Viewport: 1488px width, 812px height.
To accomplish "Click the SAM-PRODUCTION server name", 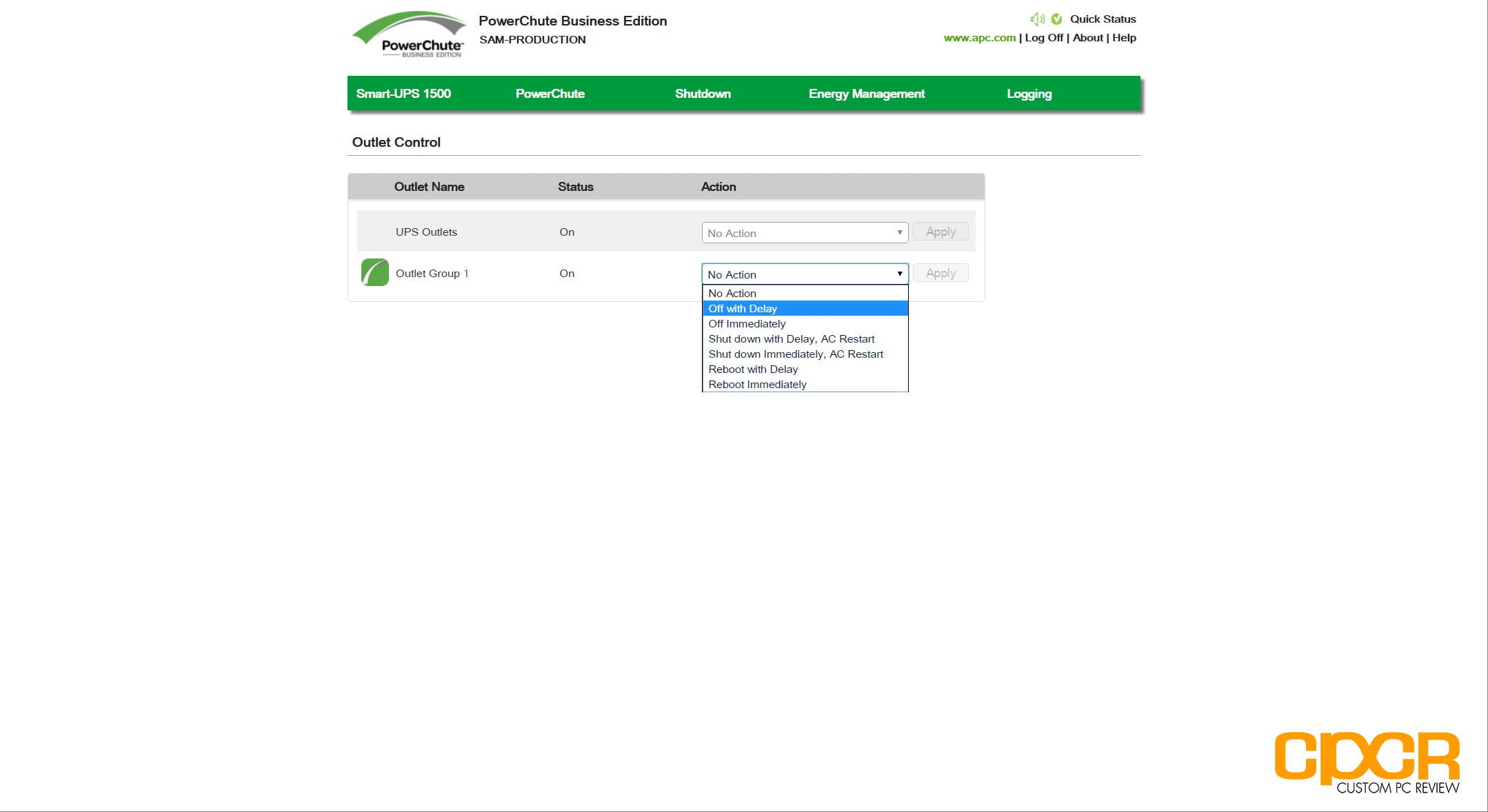I will coord(532,40).
